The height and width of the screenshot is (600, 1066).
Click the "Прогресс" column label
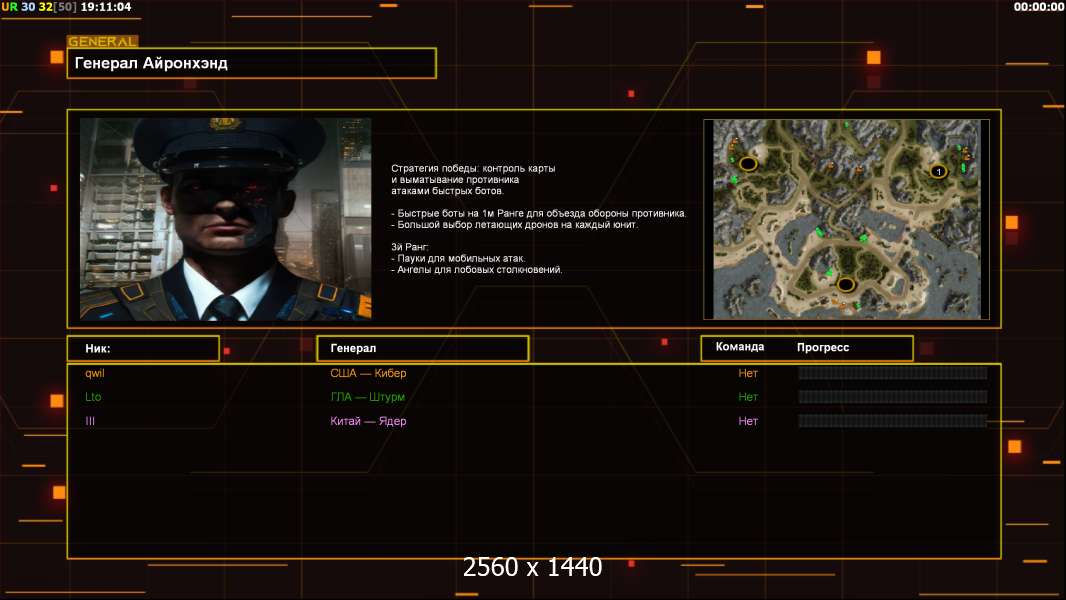coord(823,347)
